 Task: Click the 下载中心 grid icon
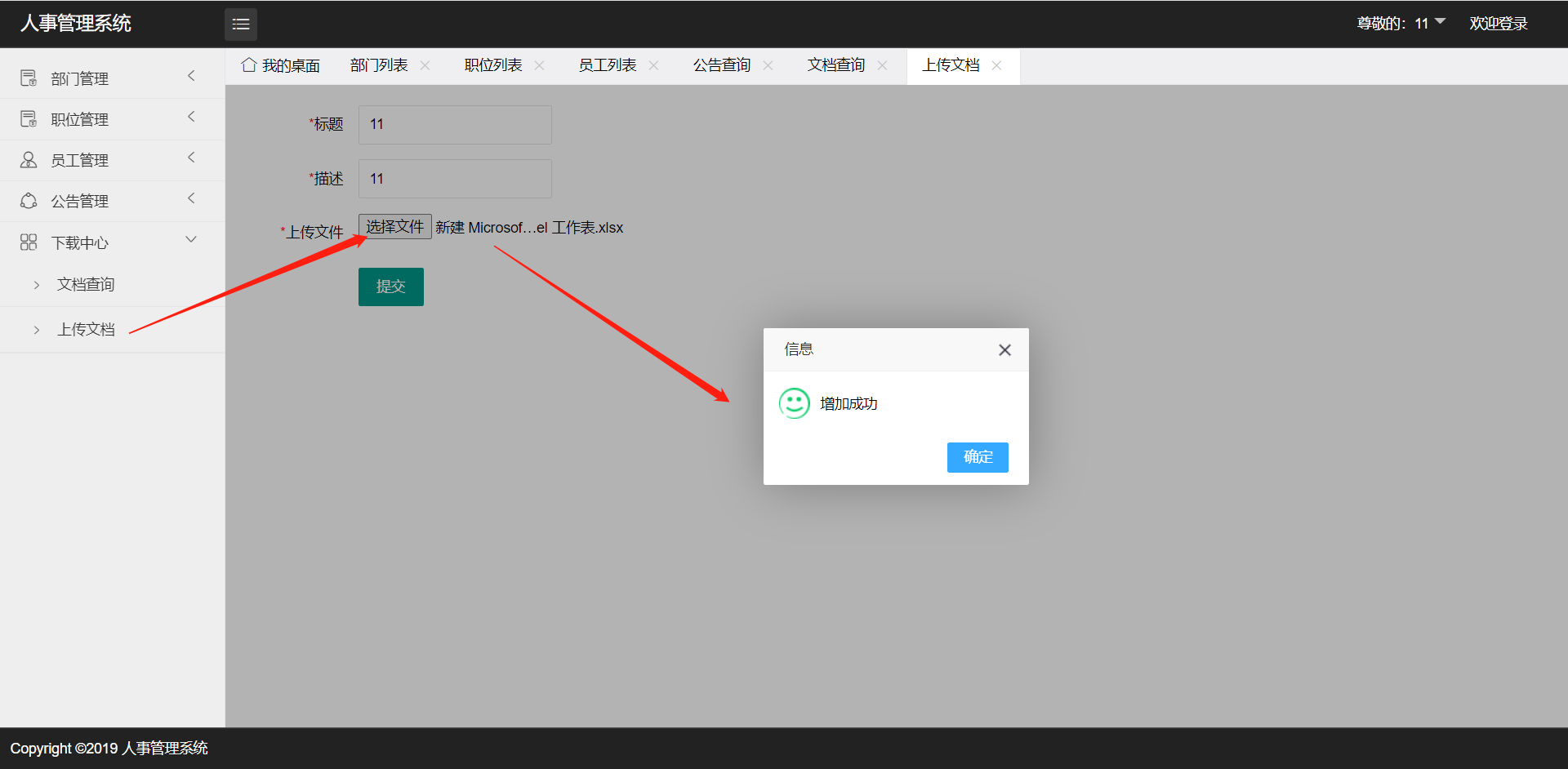(29, 242)
